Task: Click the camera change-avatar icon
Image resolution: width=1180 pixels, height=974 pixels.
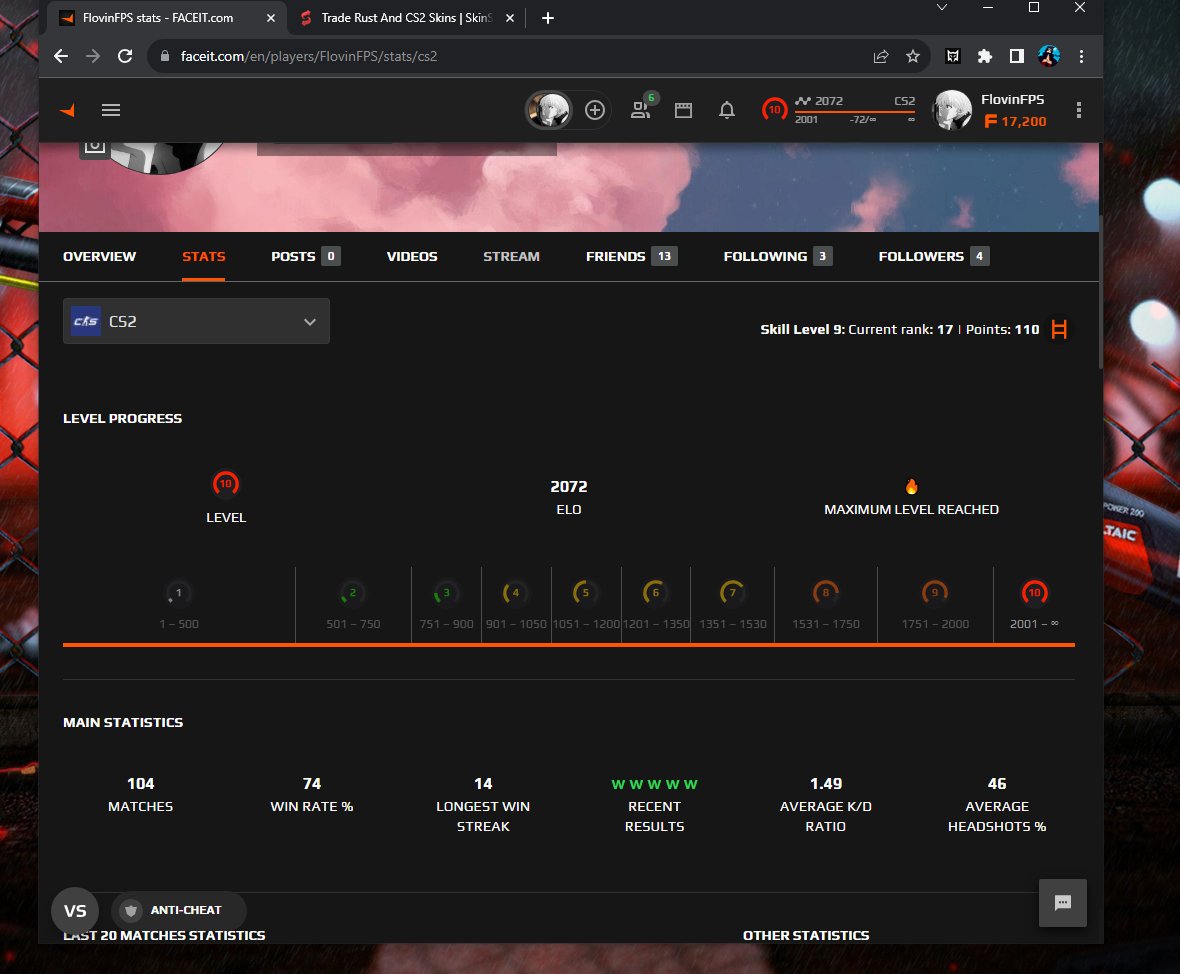Action: click(95, 145)
